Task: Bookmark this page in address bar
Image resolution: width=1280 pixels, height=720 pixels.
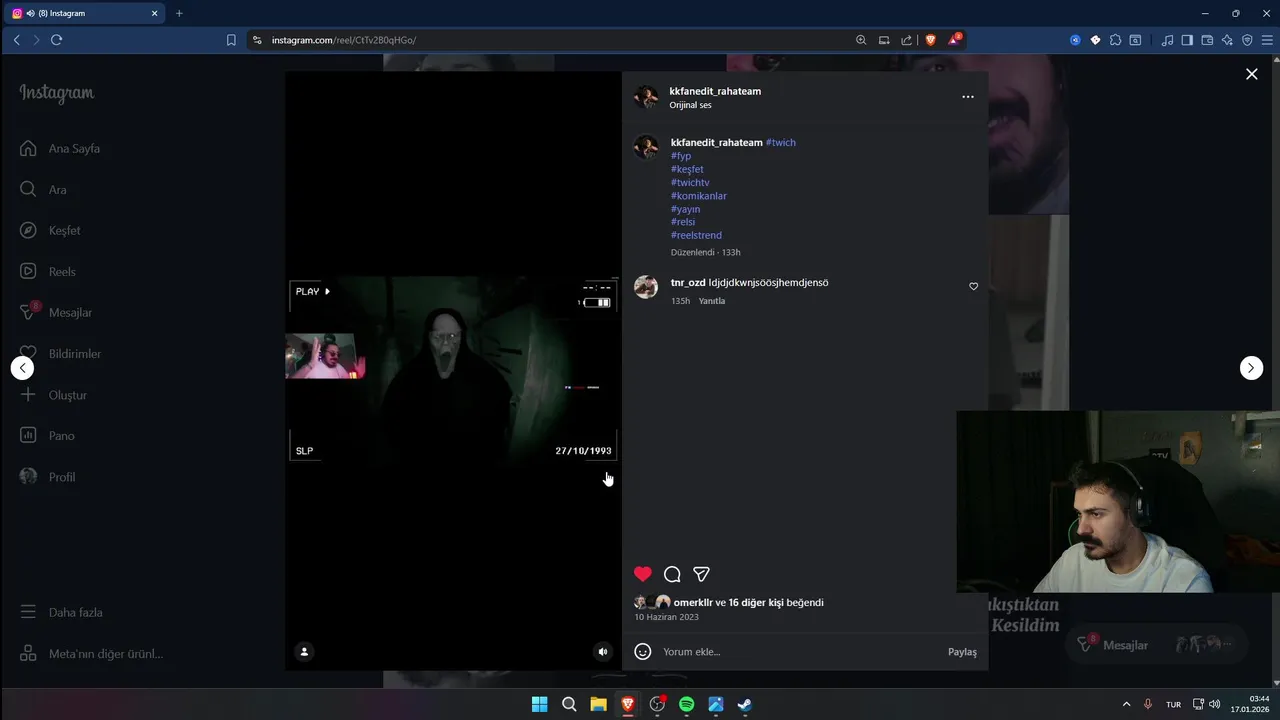Action: point(231,40)
